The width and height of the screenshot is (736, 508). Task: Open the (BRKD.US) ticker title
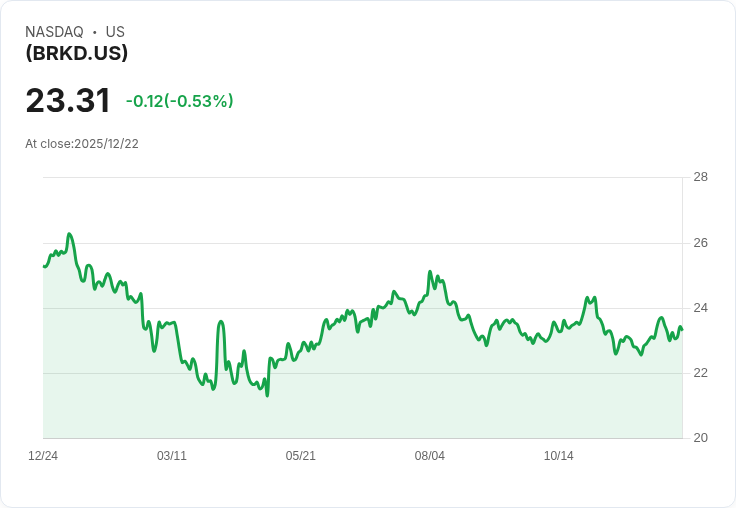pos(77,53)
